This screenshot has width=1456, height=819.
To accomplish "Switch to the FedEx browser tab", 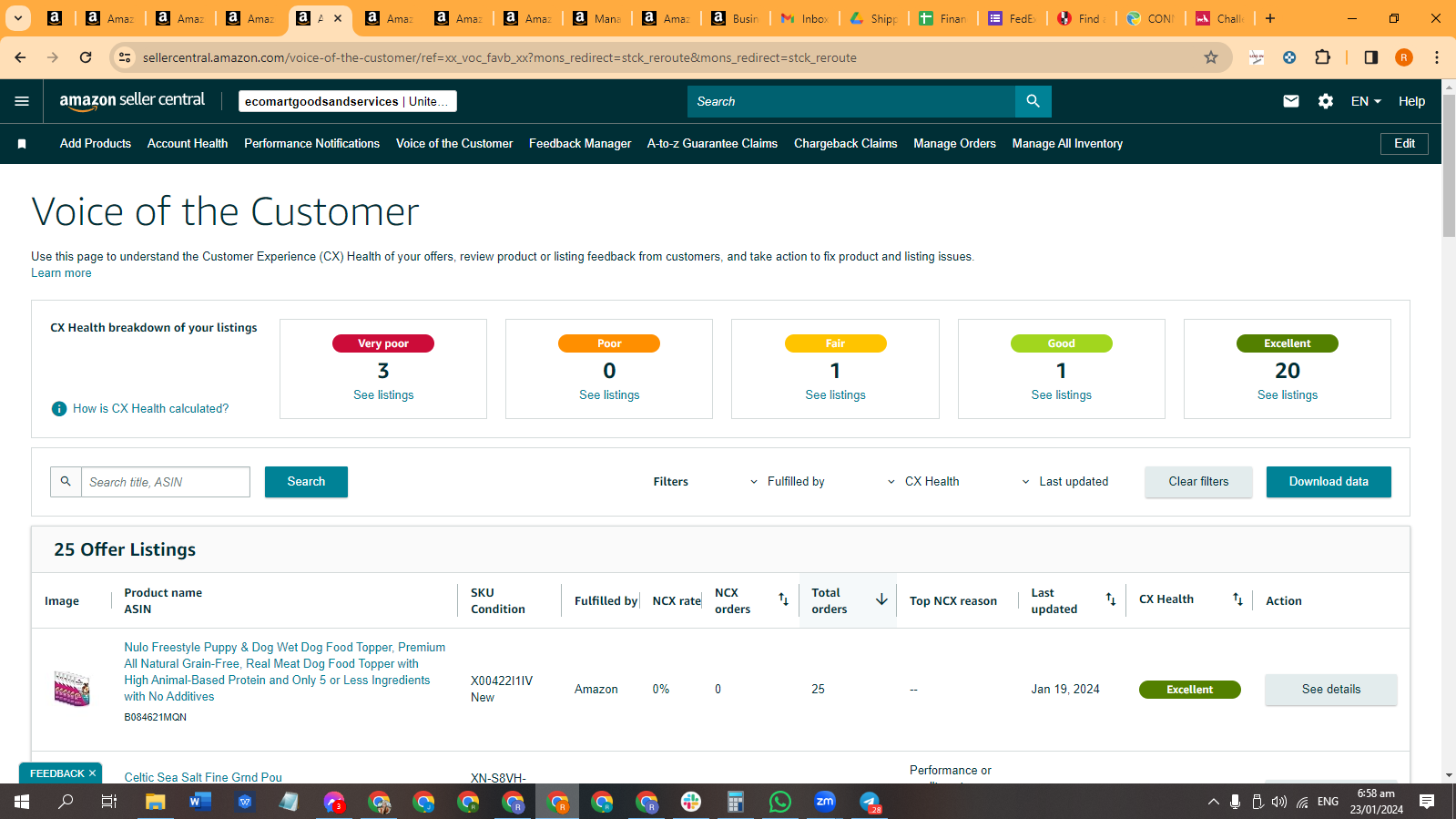I will click(x=1012, y=18).
